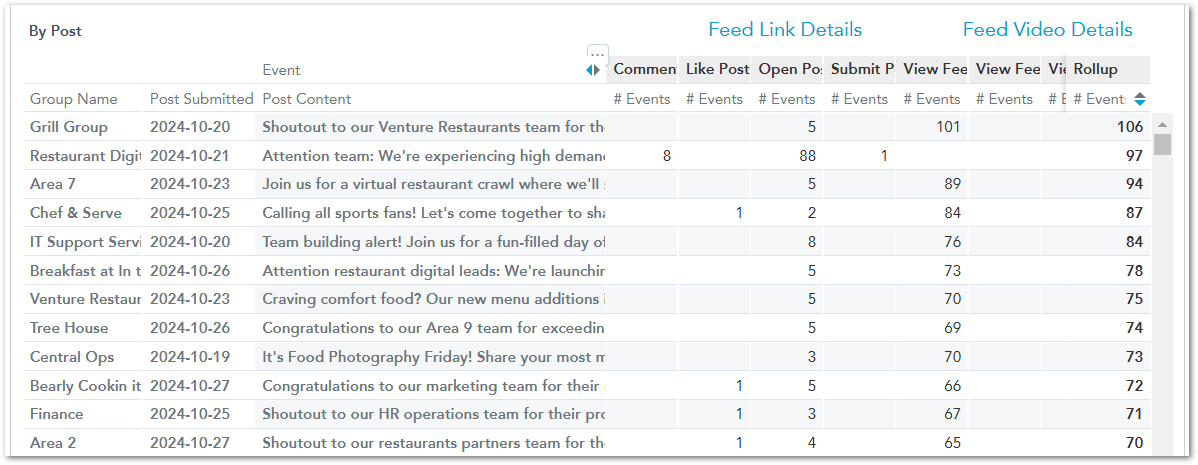The image size is (1198, 465).
Task: Sort Rollup events using the sort arrows
Action: 1140,99
